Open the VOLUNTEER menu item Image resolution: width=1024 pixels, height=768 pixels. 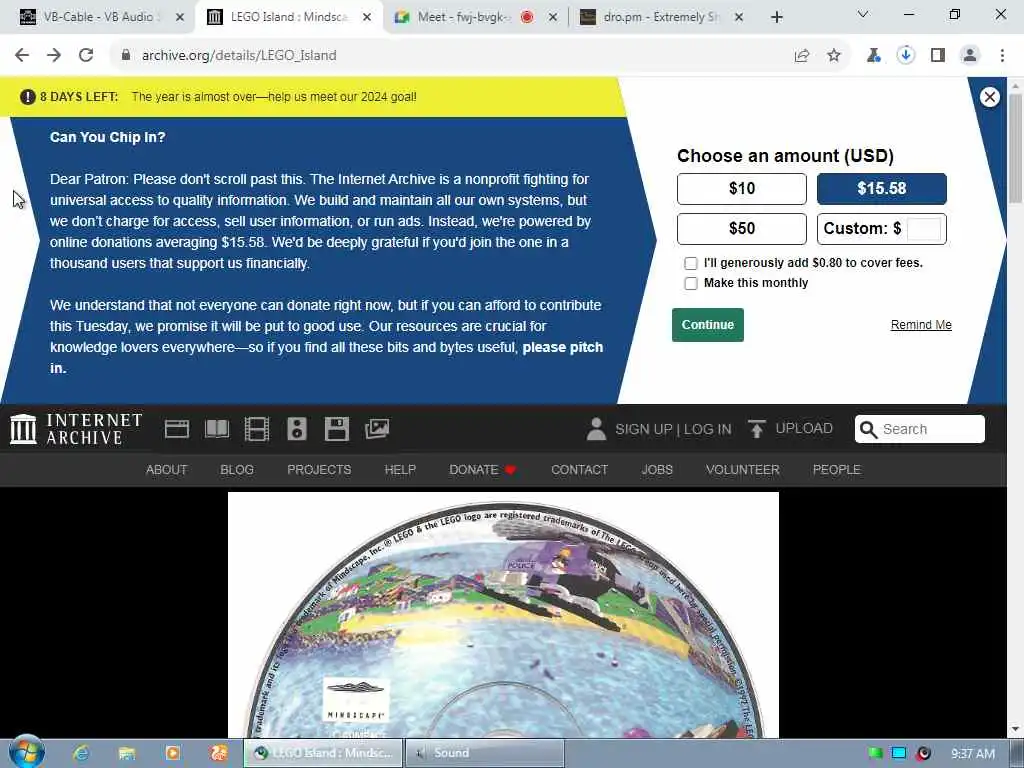pos(743,470)
